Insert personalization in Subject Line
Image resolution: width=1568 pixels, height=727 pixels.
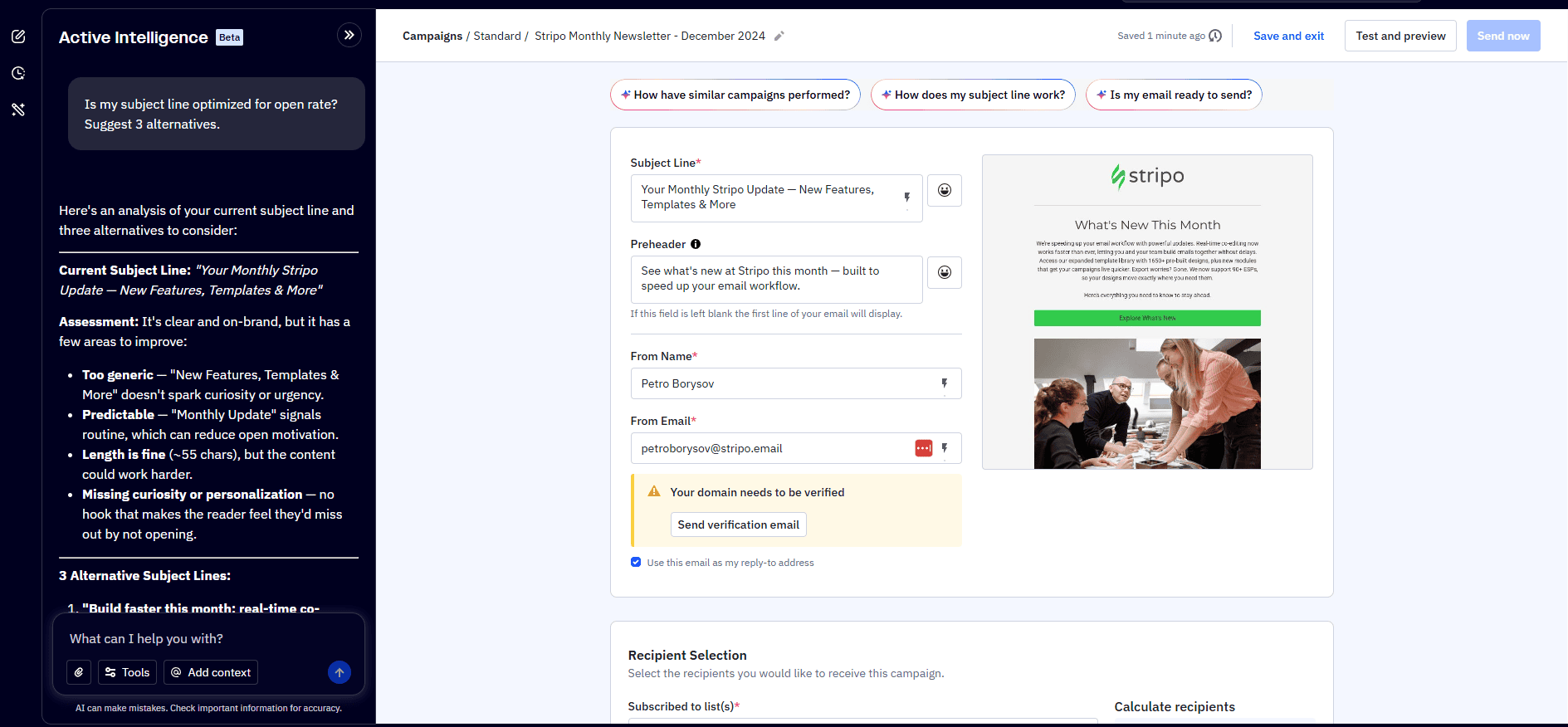[x=906, y=198]
